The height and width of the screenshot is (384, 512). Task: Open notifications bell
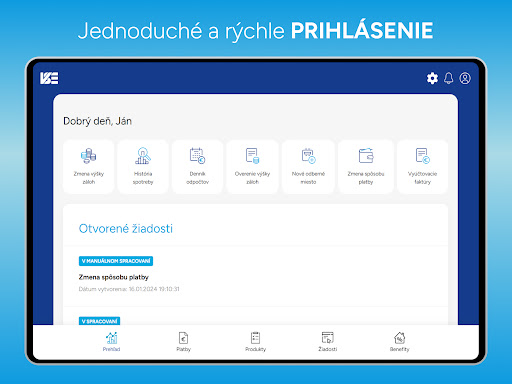pyautogui.click(x=449, y=78)
